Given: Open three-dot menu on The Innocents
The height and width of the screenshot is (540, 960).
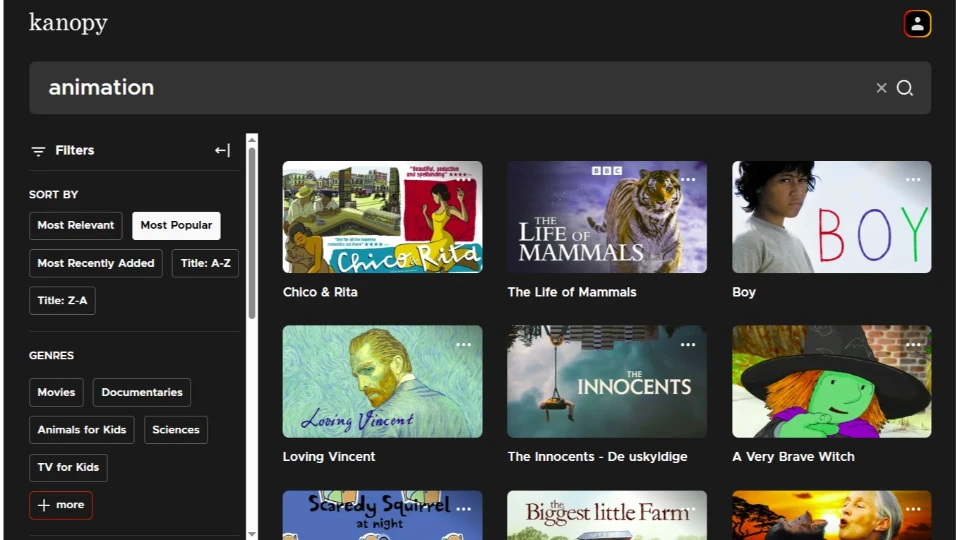Looking at the screenshot, I should (x=688, y=345).
